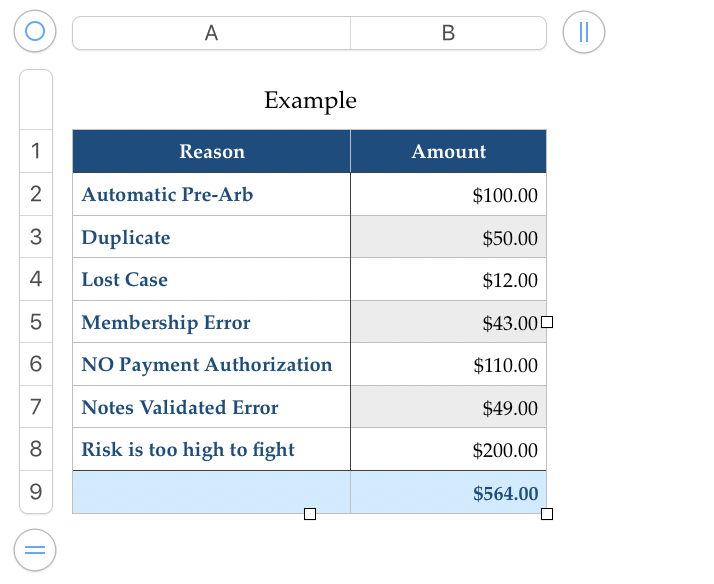Select the Automatic Pre-Arb cell
Viewport: 714px width, 584px height.
(212, 194)
